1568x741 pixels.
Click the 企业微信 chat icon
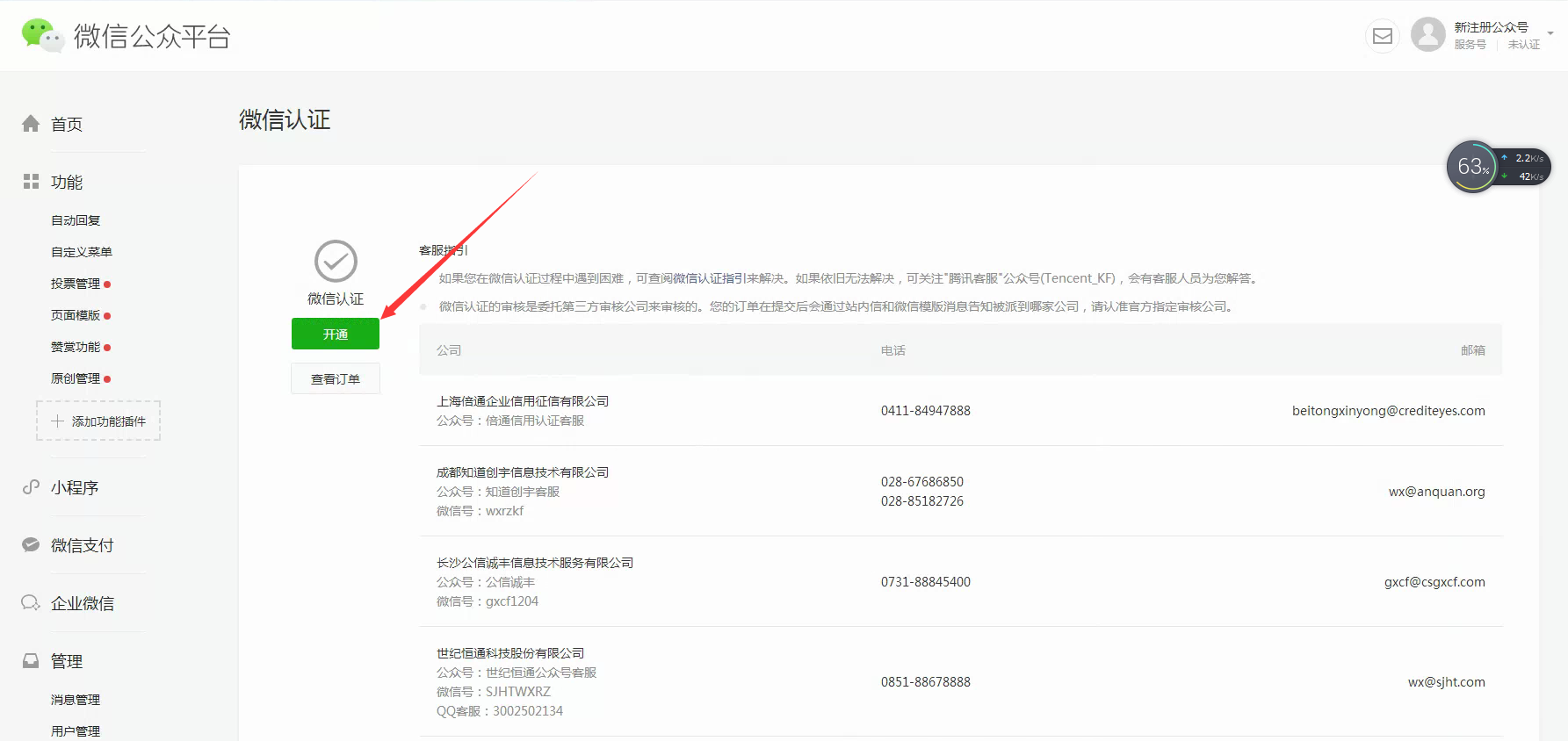tap(31, 602)
